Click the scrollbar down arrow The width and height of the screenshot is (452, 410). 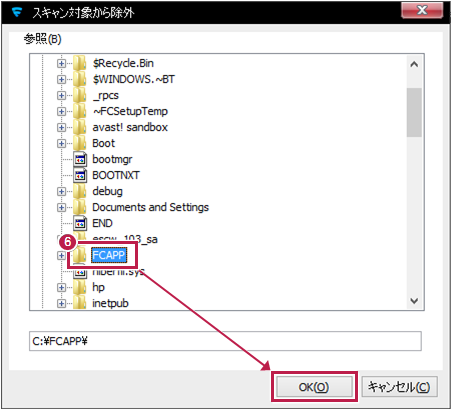[x=414, y=301]
